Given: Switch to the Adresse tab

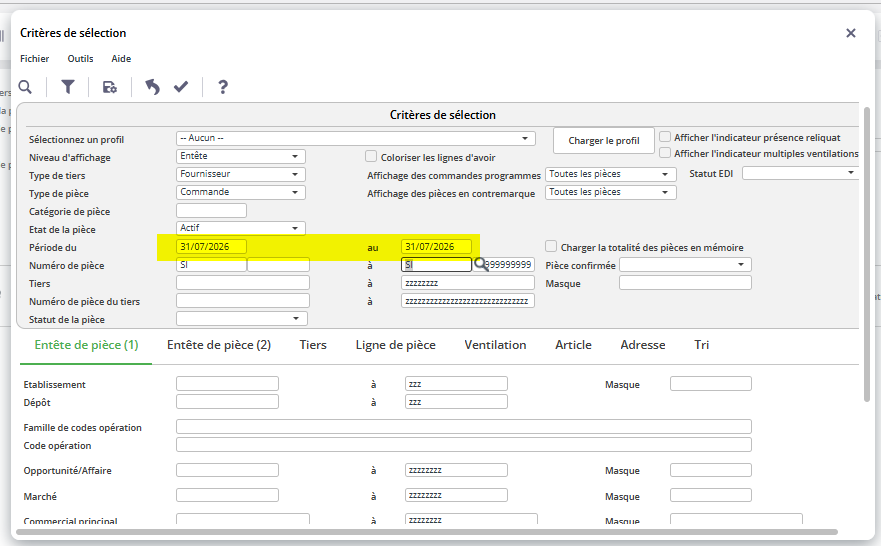Looking at the screenshot, I should [643, 345].
